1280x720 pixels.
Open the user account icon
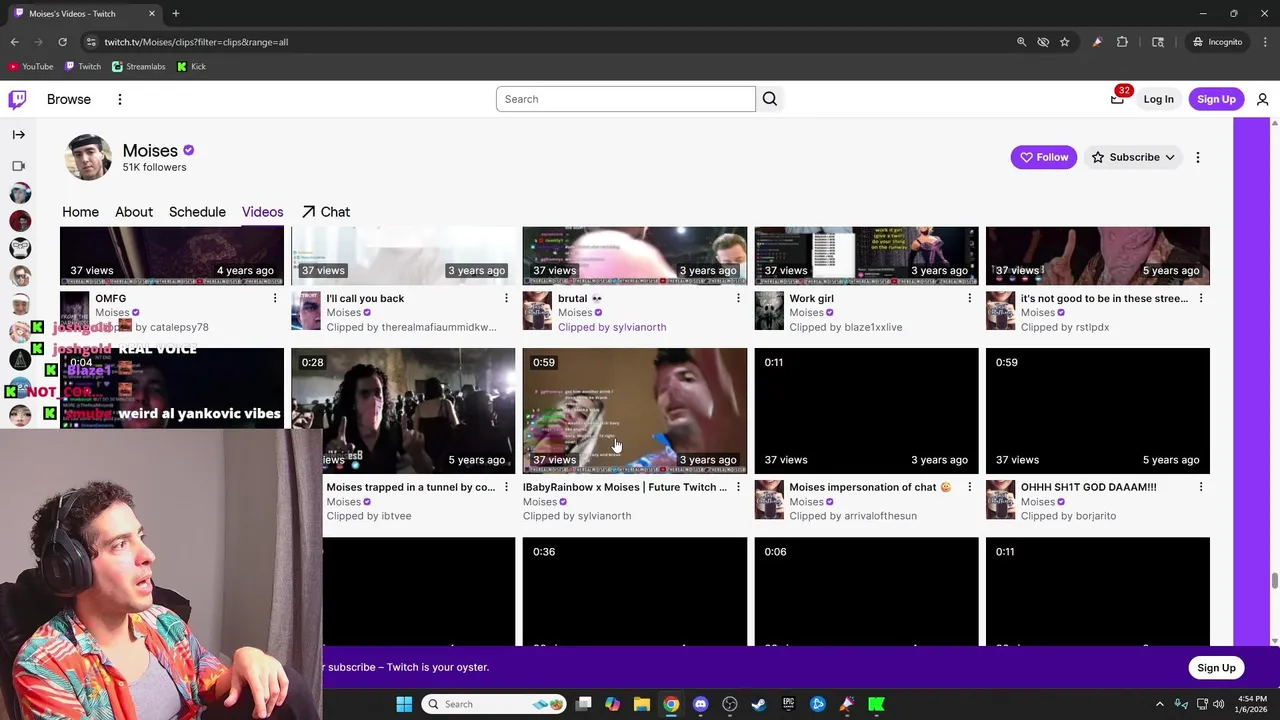click(1262, 99)
